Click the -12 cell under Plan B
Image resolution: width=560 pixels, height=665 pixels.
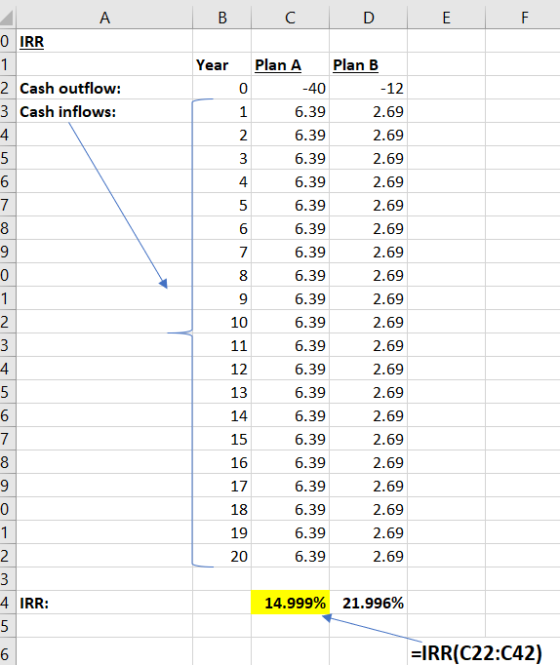tap(368, 88)
